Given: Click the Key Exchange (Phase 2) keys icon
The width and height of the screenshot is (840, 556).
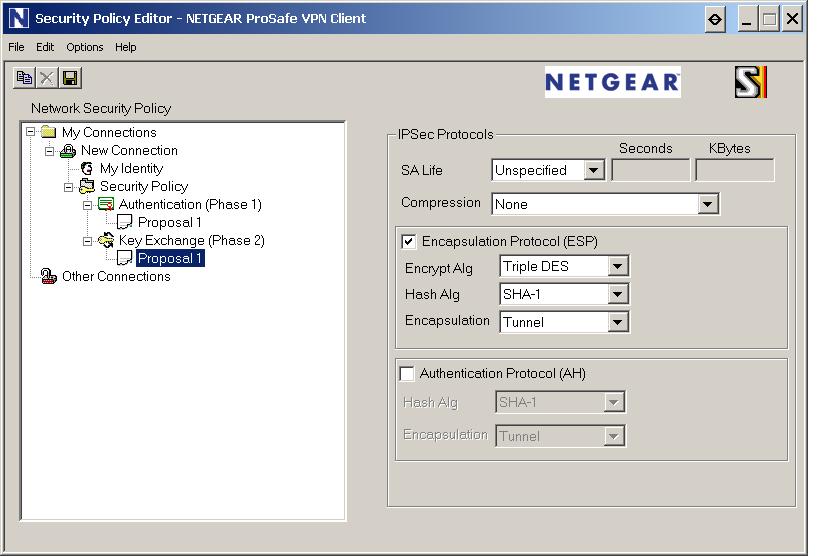Looking at the screenshot, I should (106, 240).
